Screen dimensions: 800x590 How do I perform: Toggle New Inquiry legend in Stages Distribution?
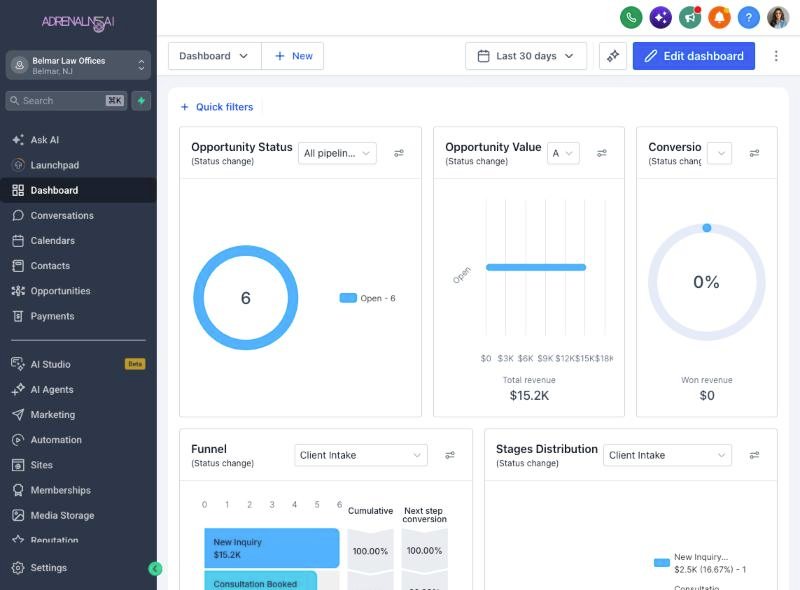click(x=700, y=563)
